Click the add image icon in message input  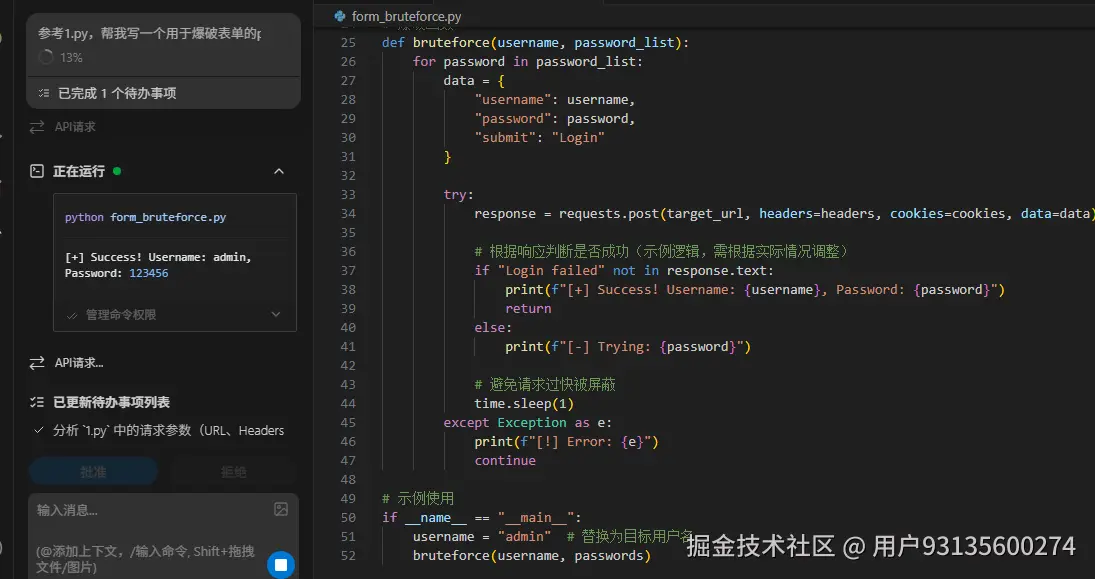[x=281, y=509]
